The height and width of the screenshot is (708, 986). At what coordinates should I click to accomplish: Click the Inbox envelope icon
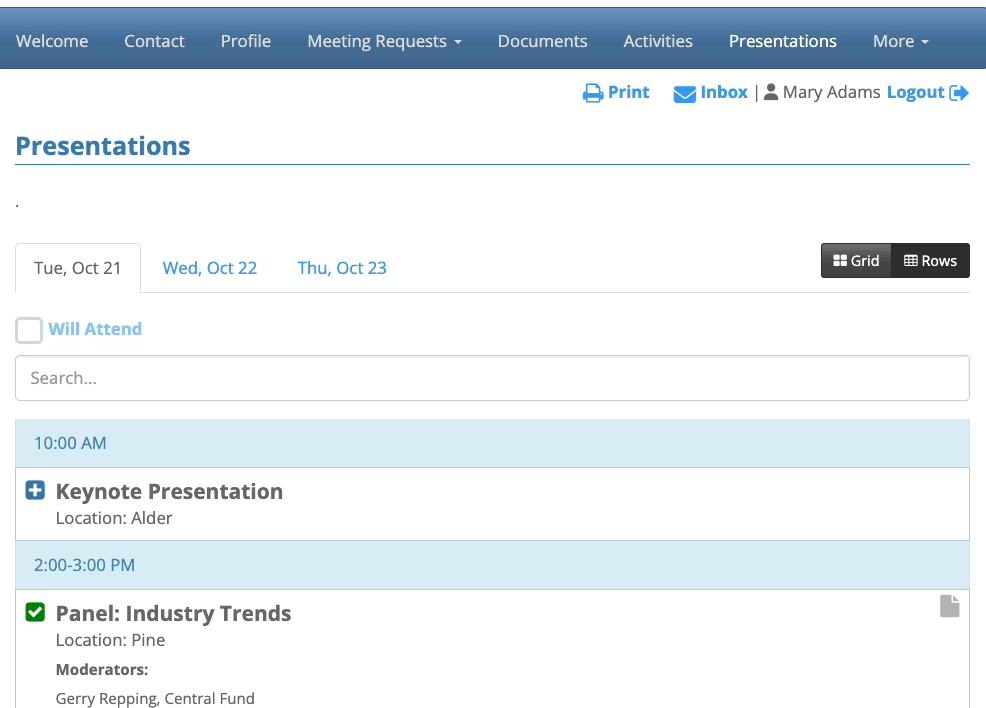coord(684,94)
